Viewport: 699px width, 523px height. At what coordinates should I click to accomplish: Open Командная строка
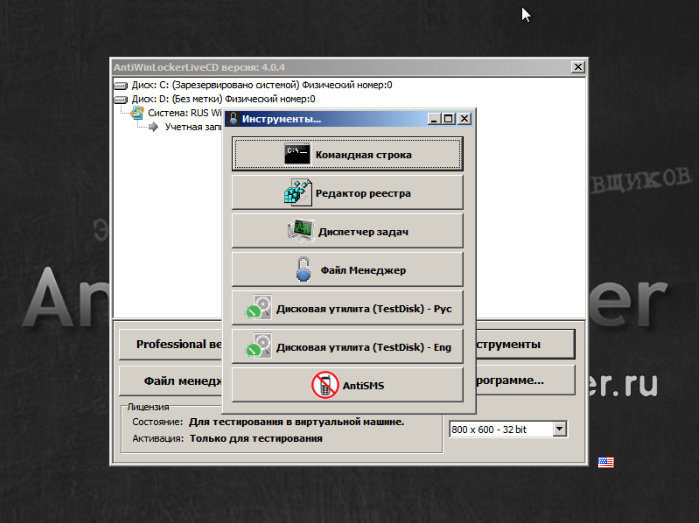pyautogui.click(x=347, y=154)
